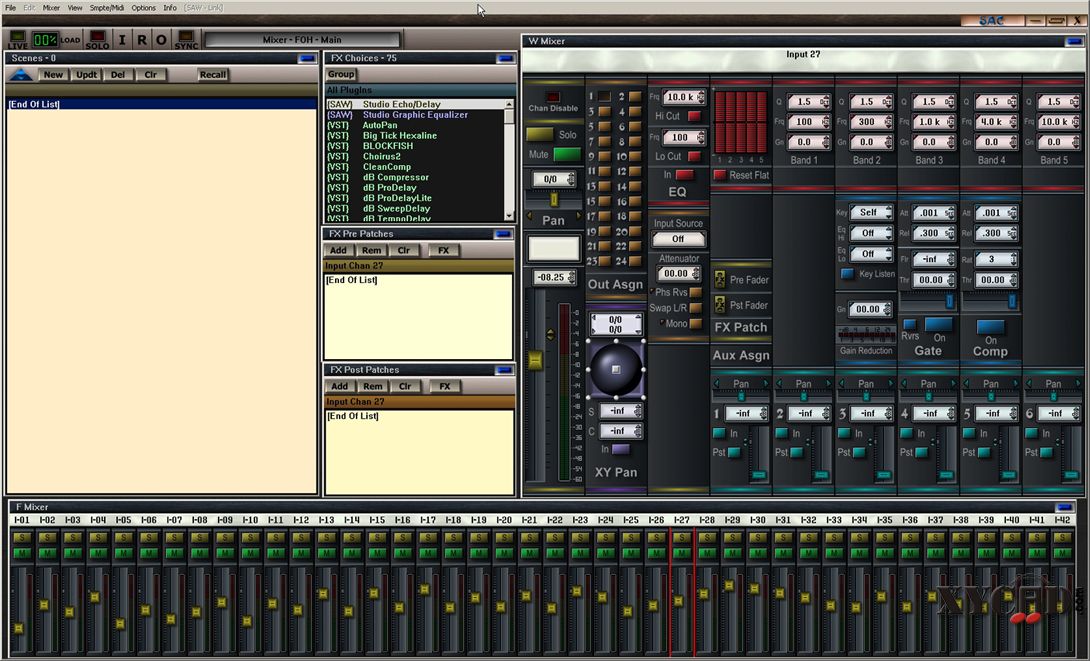The width and height of the screenshot is (1090, 661).
Task: Mute channel I-40 in the F Mixer
Action: click(1011, 553)
